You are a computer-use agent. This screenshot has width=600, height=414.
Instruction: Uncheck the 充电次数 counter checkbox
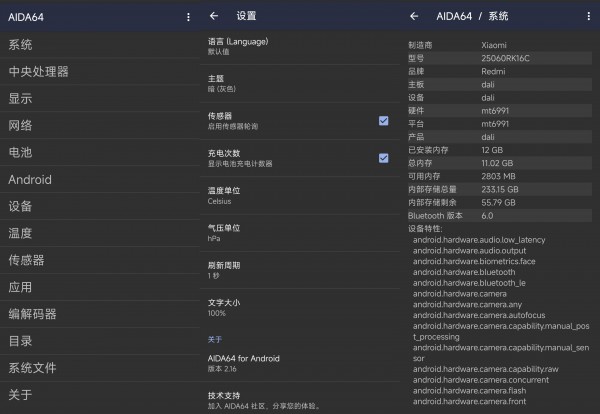coord(383,158)
